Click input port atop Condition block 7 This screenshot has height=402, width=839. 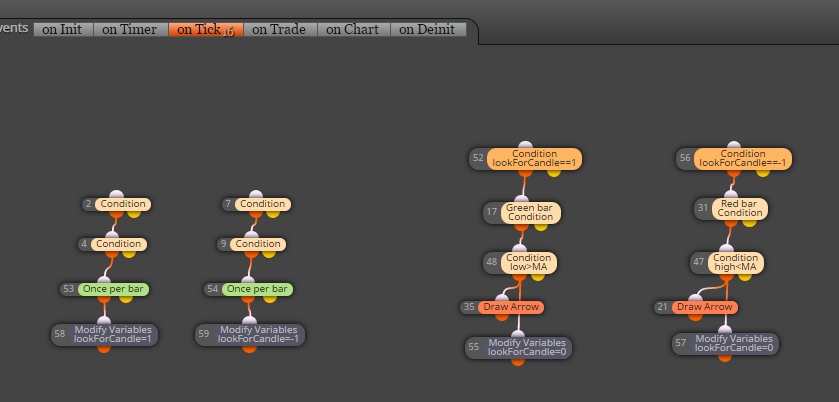(x=256, y=195)
